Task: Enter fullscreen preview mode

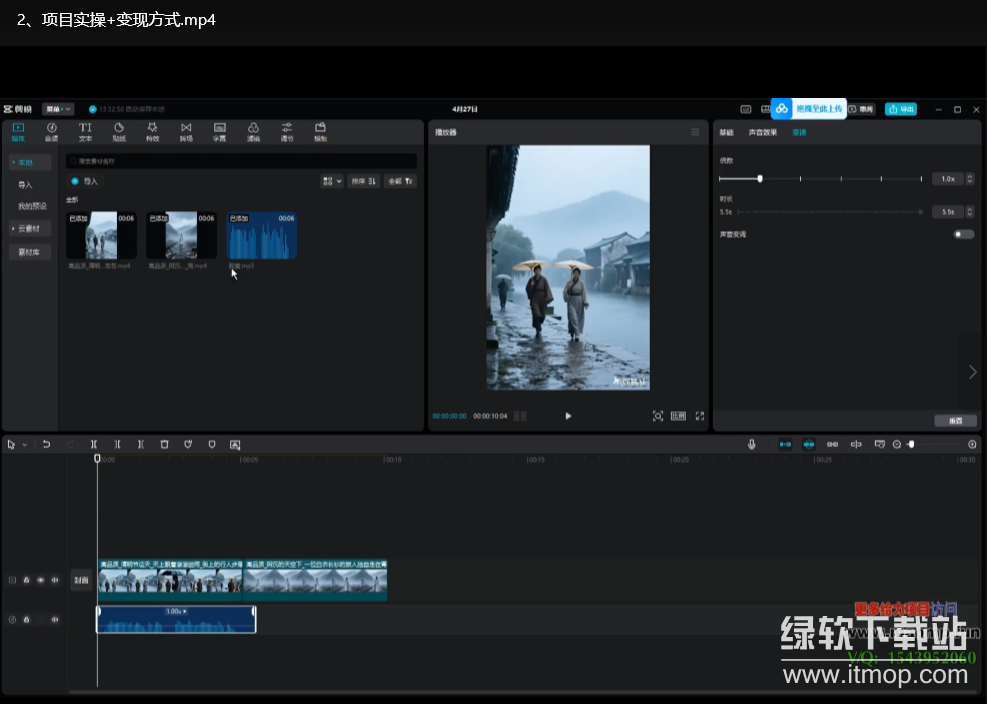Action: (x=700, y=416)
